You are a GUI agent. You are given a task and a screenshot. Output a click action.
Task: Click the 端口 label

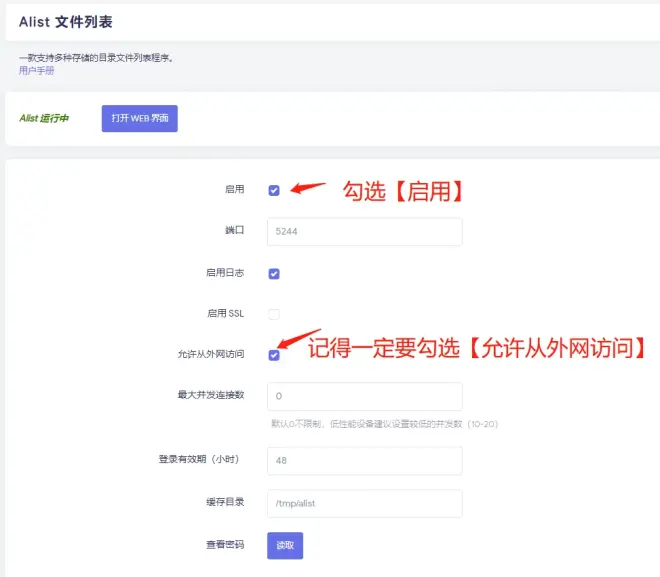[234, 230]
